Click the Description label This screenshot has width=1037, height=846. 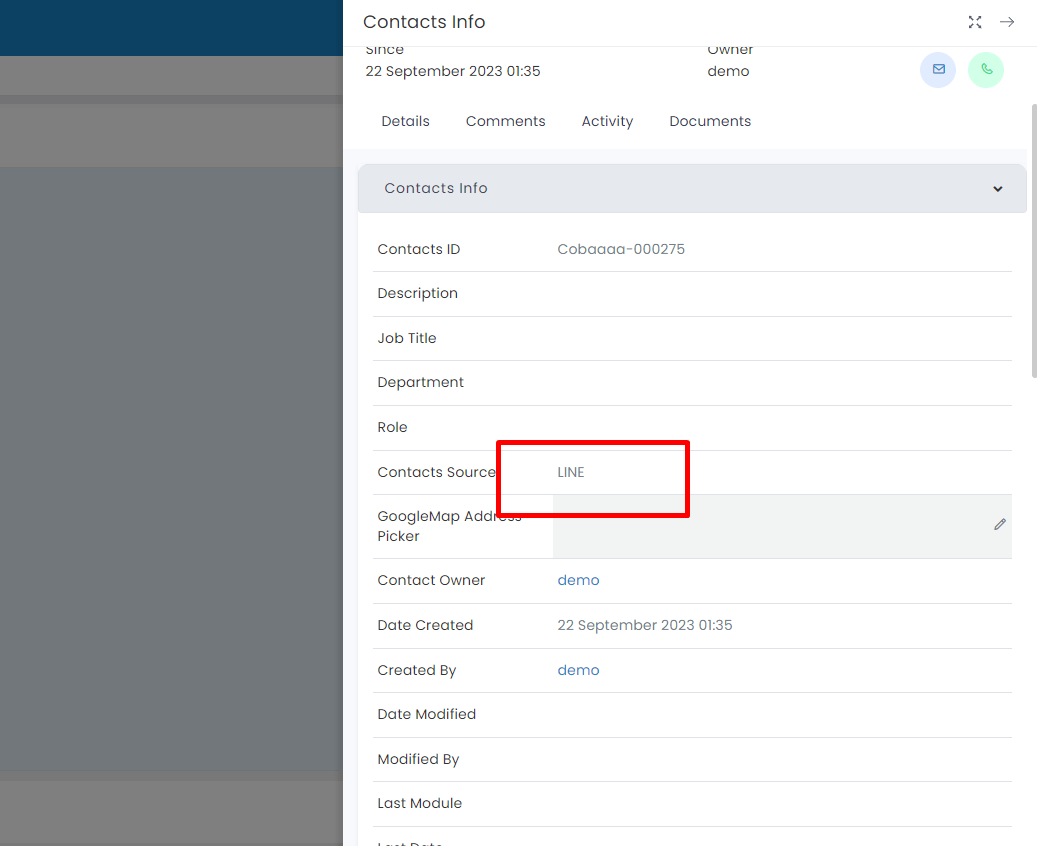417,294
